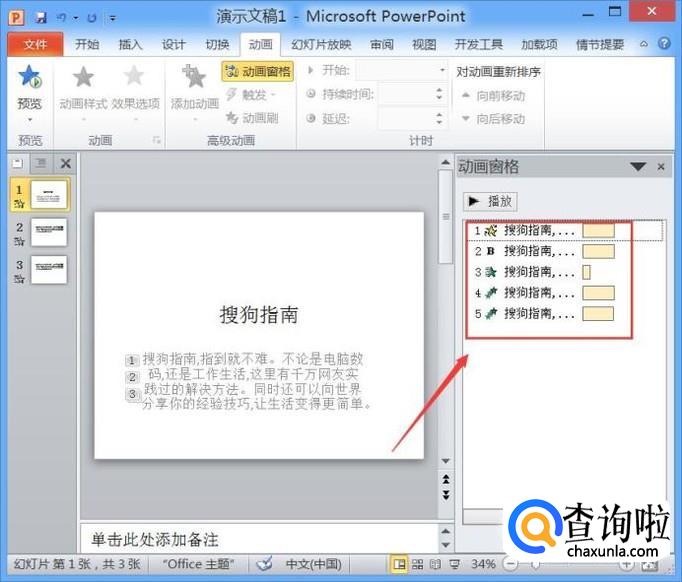
Task: Open the 触发 Trigger dropdown
Action: 250,94
